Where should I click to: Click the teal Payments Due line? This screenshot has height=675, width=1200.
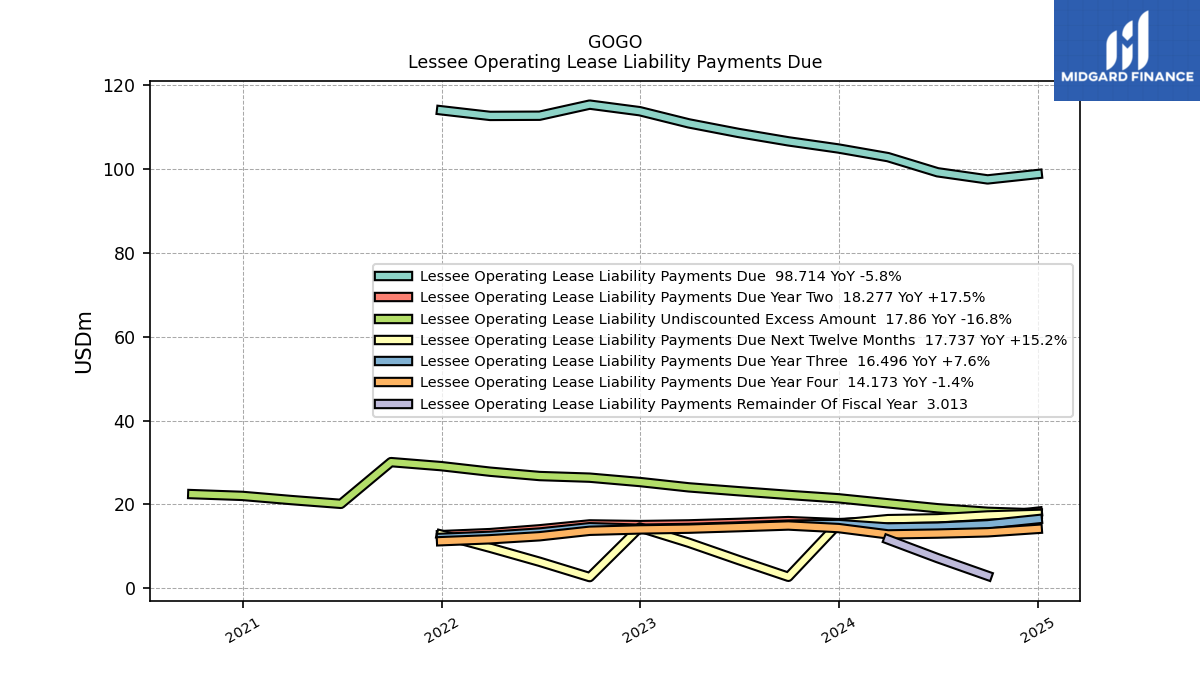tap(739, 133)
